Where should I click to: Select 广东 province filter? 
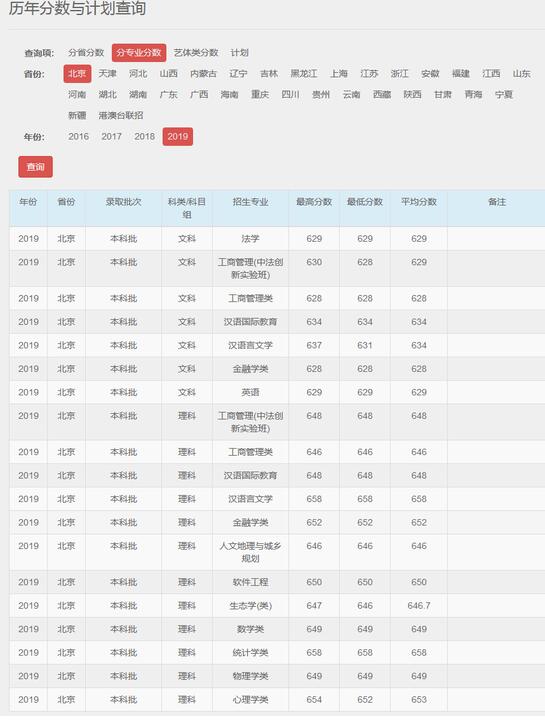click(x=169, y=95)
